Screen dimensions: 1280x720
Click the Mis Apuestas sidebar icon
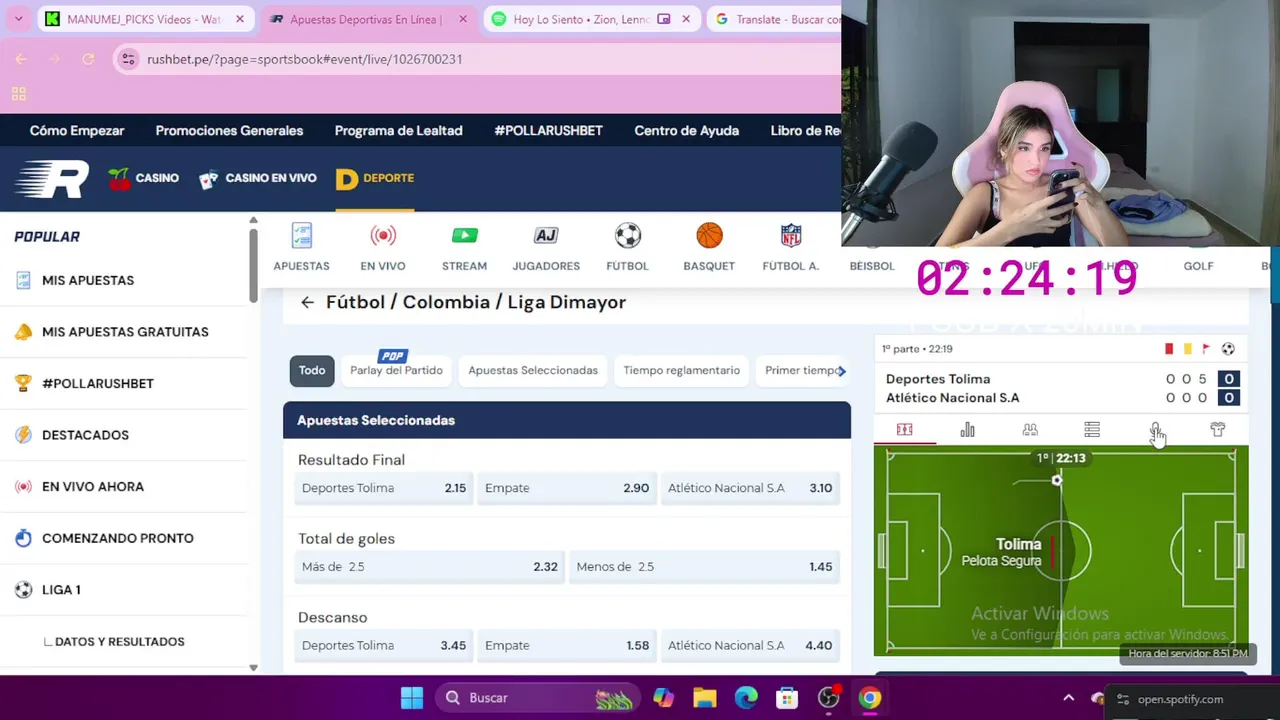point(23,280)
